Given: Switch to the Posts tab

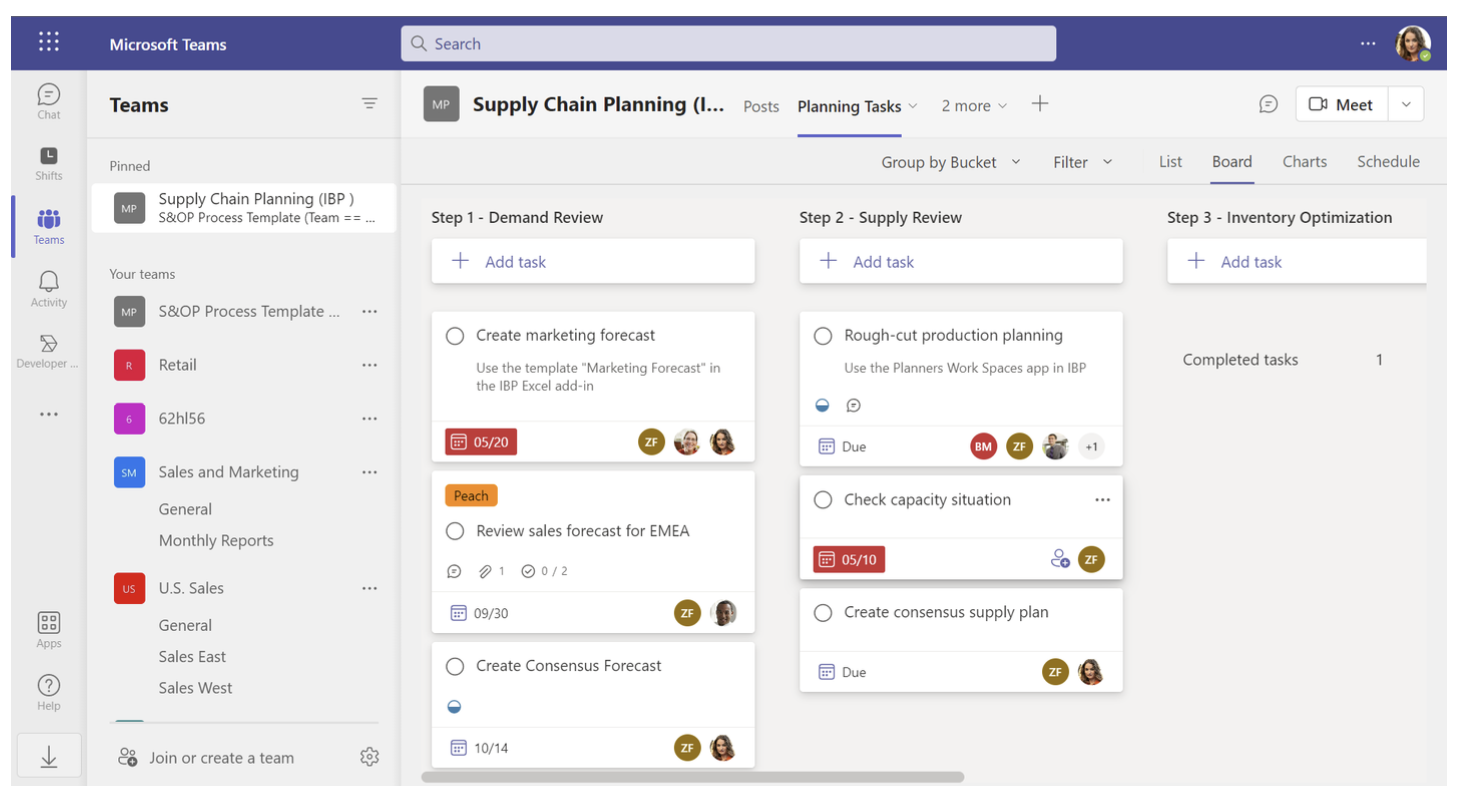Looking at the screenshot, I should (x=761, y=106).
